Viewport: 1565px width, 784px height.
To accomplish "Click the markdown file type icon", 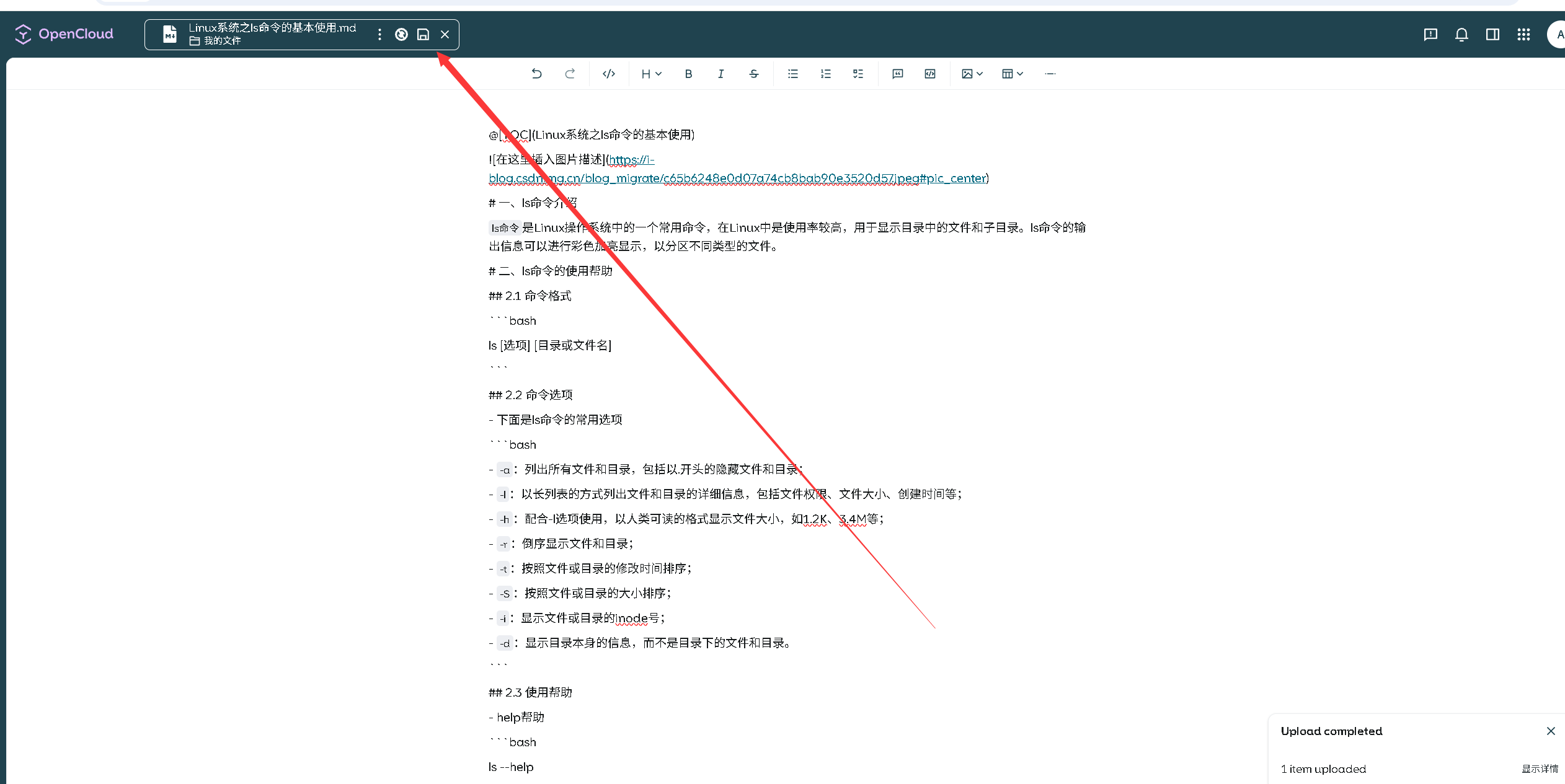I will tap(170, 34).
